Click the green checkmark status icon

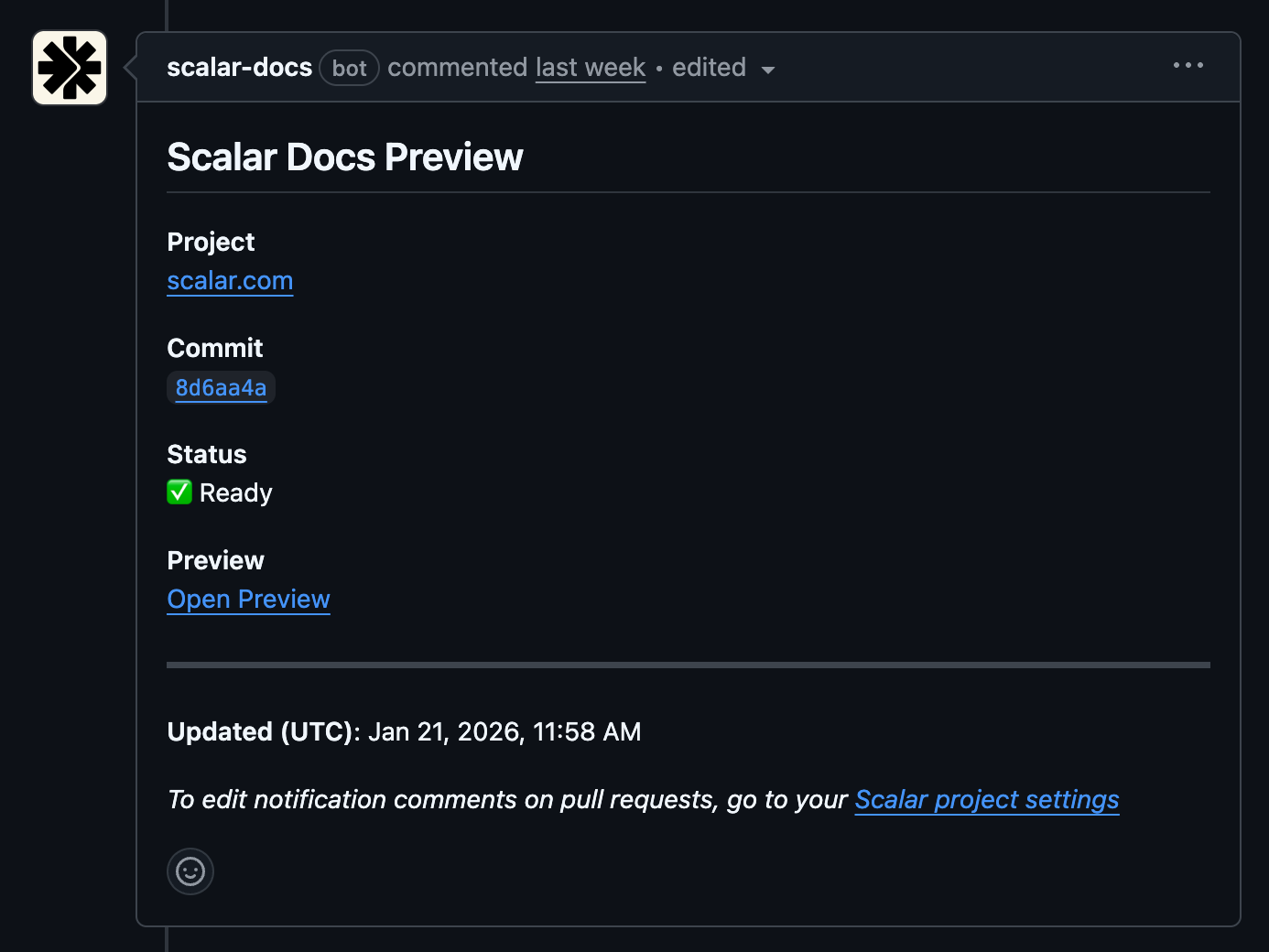pyautogui.click(x=179, y=492)
